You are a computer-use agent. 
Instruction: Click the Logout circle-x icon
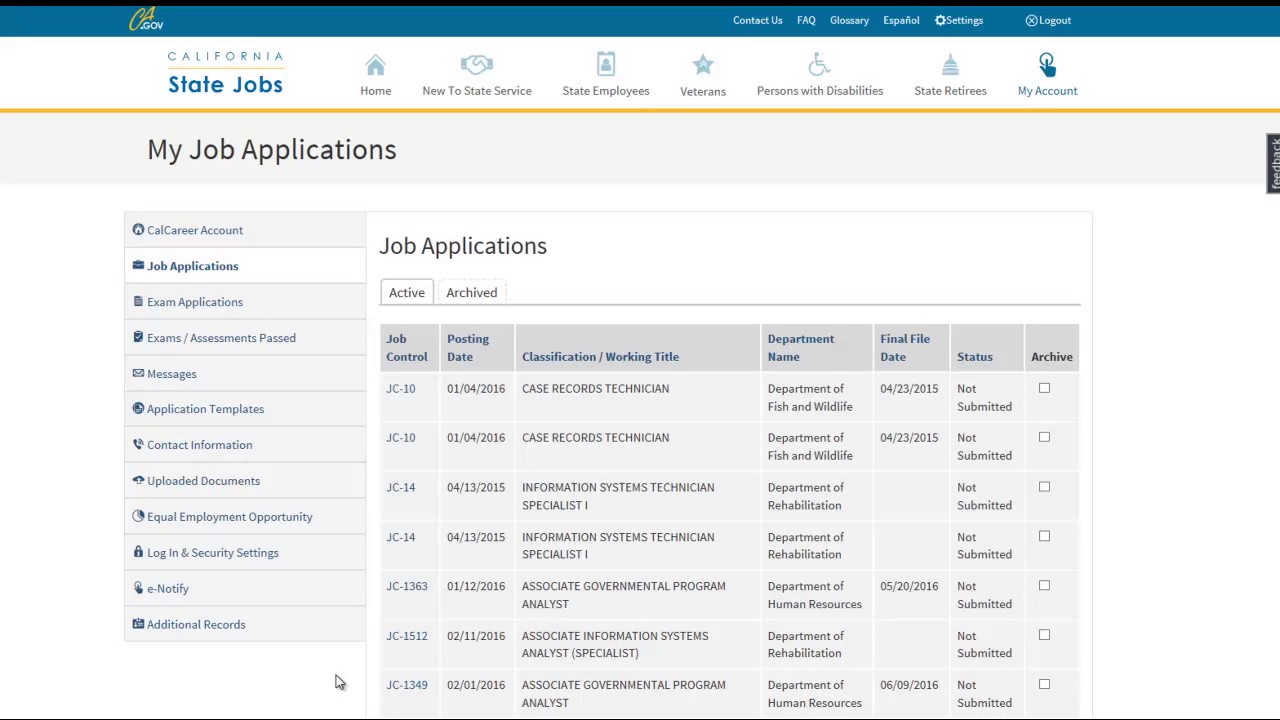tap(1031, 20)
